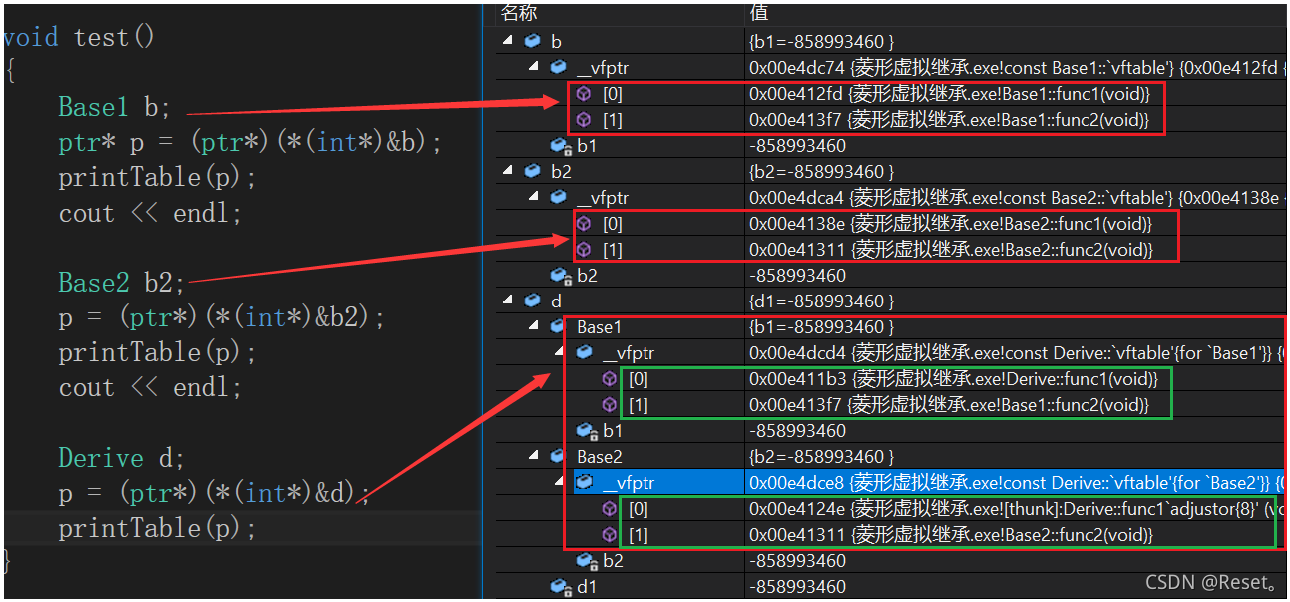Click the [0] icon for Base1::func1 entry
This screenshot has height=602, width=1290.
coord(584,93)
